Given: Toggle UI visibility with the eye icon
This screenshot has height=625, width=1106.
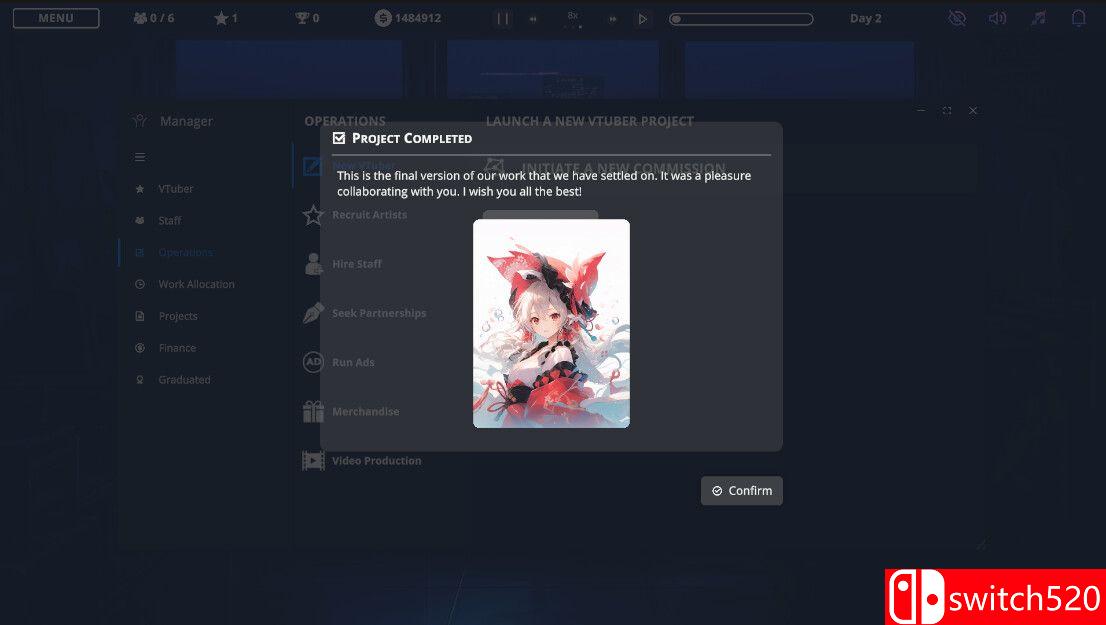Looking at the screenshot, I should click(x=957, y=17).
